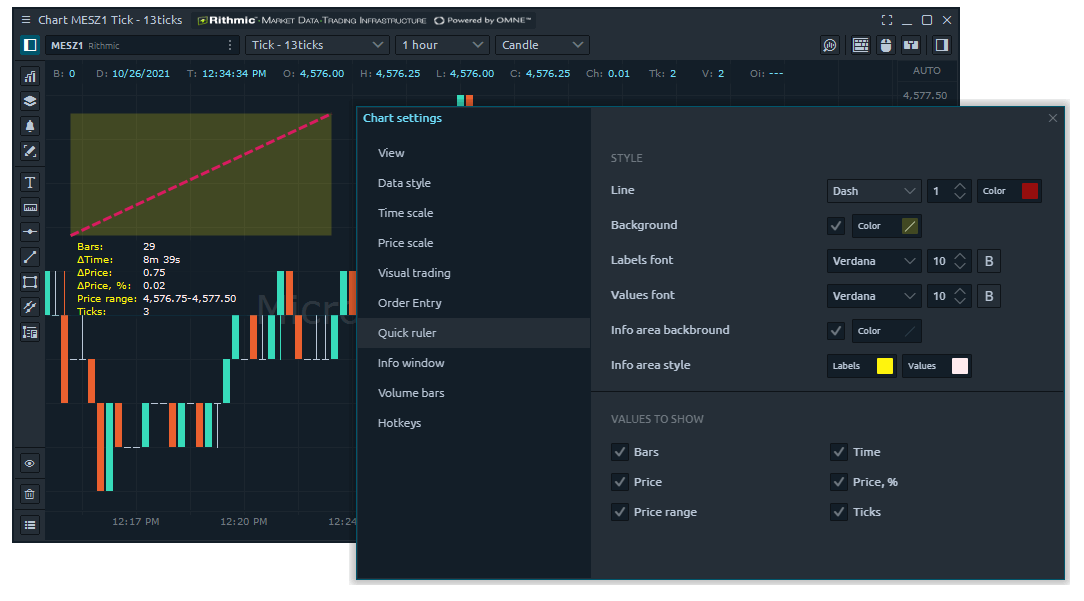Uncheck the Price, % checkbox

839,482
